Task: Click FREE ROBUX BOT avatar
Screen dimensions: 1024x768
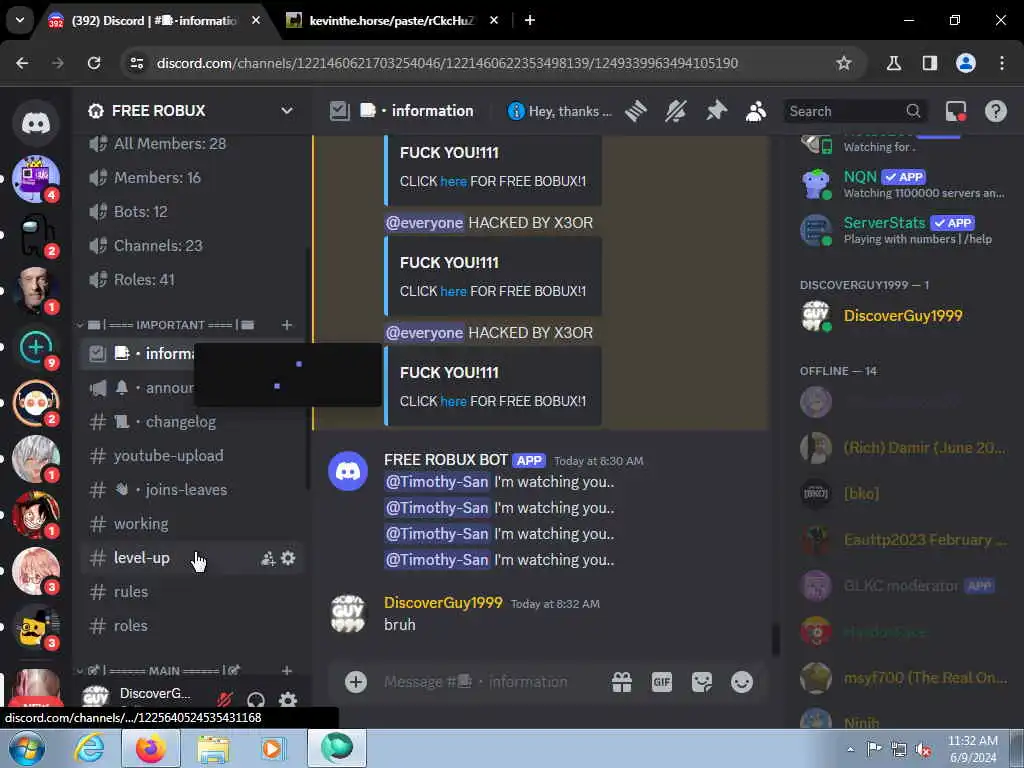Action: (348, 471)
